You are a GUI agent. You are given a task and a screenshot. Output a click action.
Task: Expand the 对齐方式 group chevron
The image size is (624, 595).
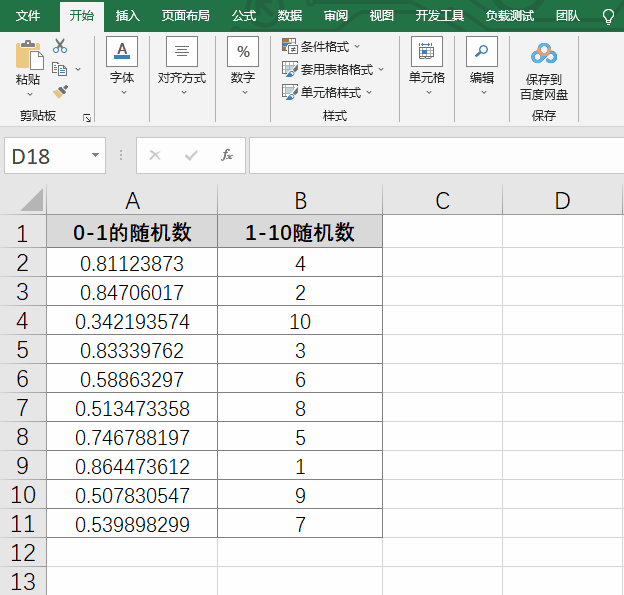pyautogui.click(x=184, y=92)
